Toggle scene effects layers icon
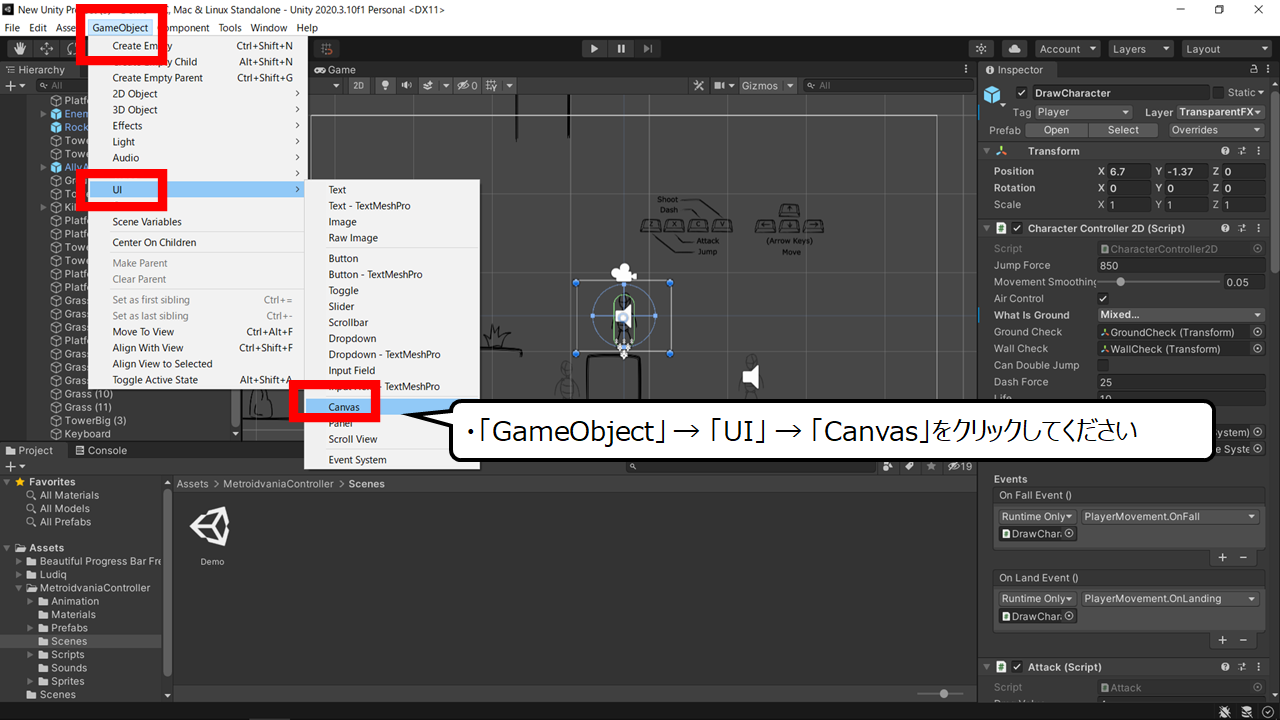 pyautogui.click(x=429, y=86)
